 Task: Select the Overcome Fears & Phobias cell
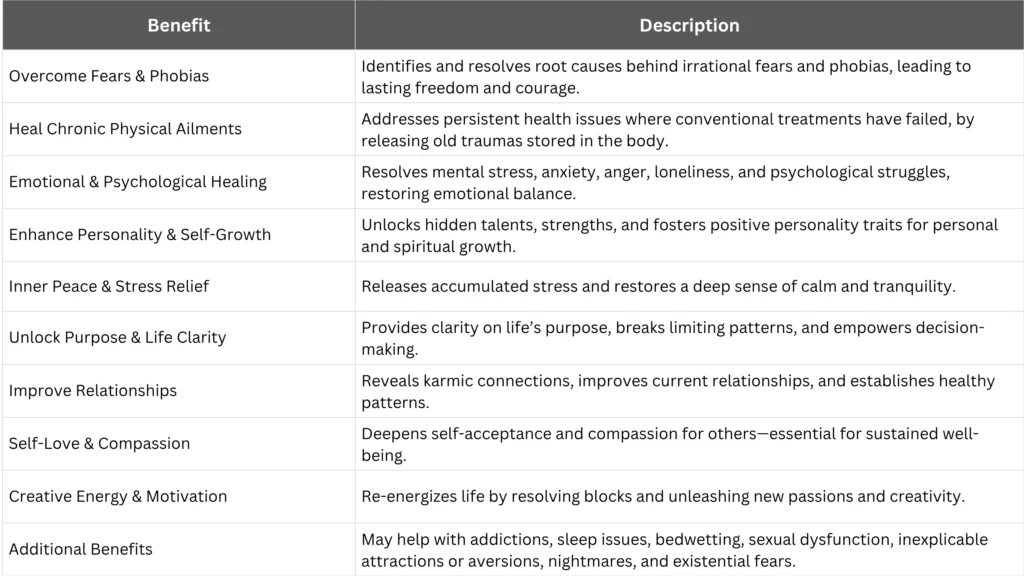(109, 76)
